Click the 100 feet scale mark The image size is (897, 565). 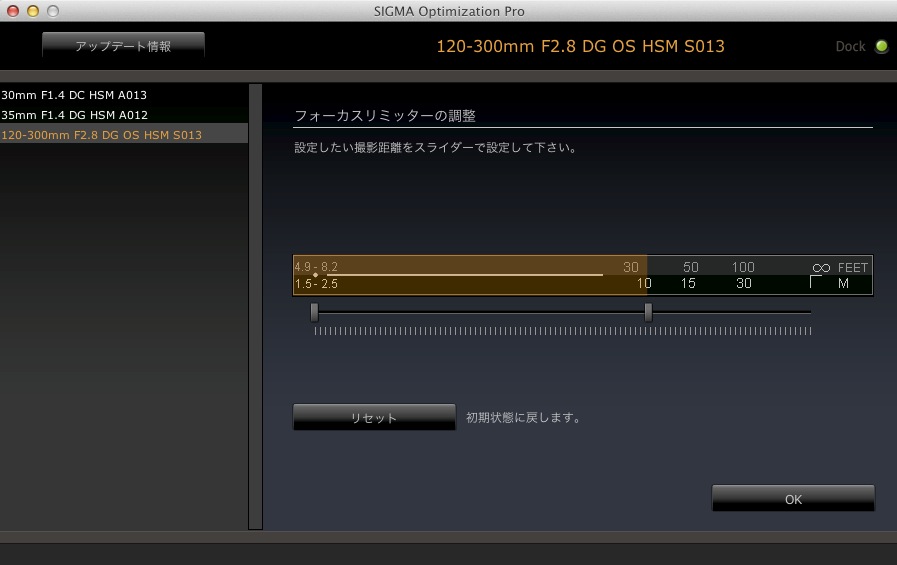click(743, 267)
